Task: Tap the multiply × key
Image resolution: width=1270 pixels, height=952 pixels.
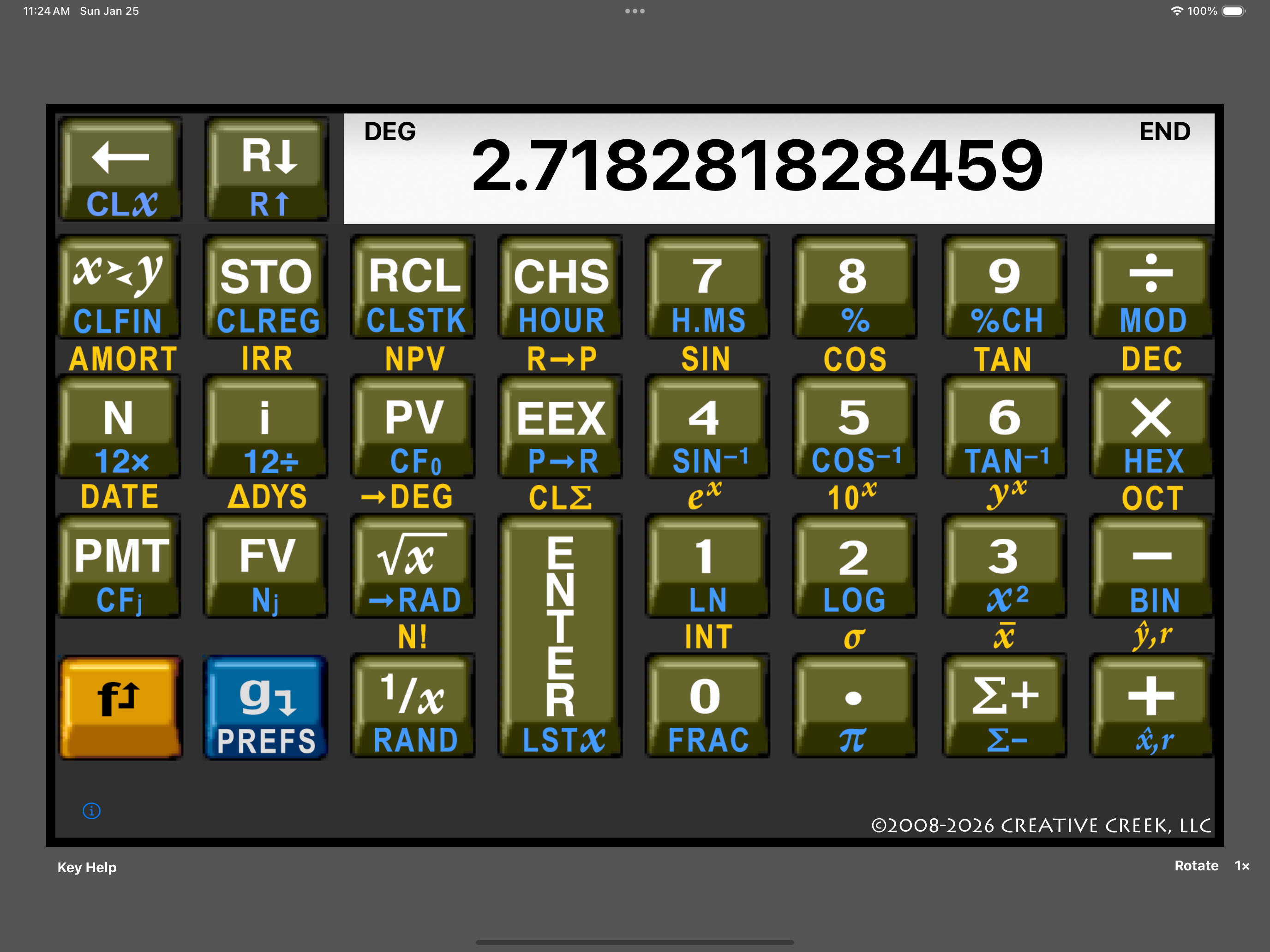Action: (1152, 427)
